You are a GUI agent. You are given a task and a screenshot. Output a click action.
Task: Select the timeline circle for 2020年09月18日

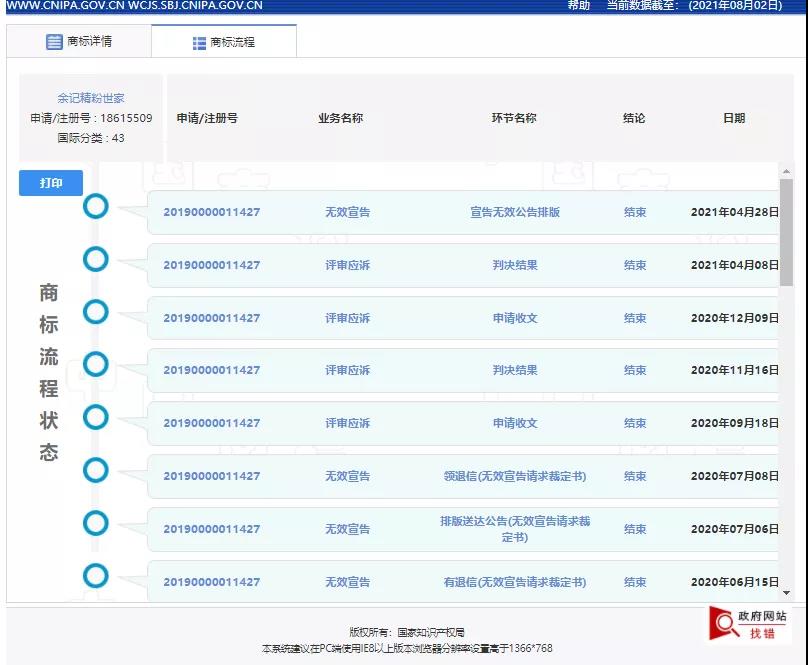[96, 417]
